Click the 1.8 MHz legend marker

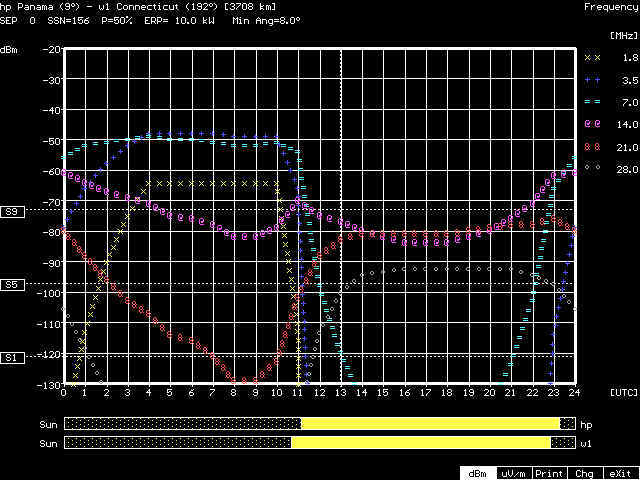[x=593, y=58]
